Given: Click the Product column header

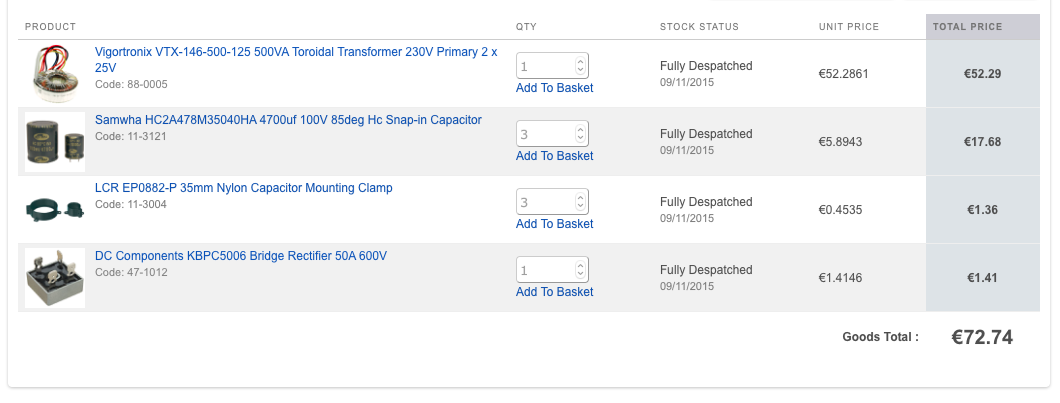Looking at the screenshot, I should tap(50, 26).
